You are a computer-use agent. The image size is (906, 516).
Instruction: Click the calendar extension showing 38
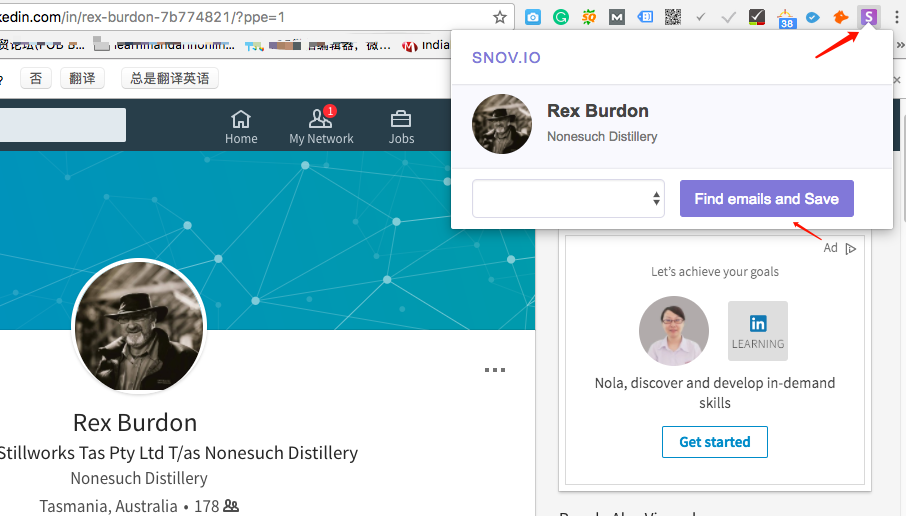pyautogui.click(x=786, y=18)
